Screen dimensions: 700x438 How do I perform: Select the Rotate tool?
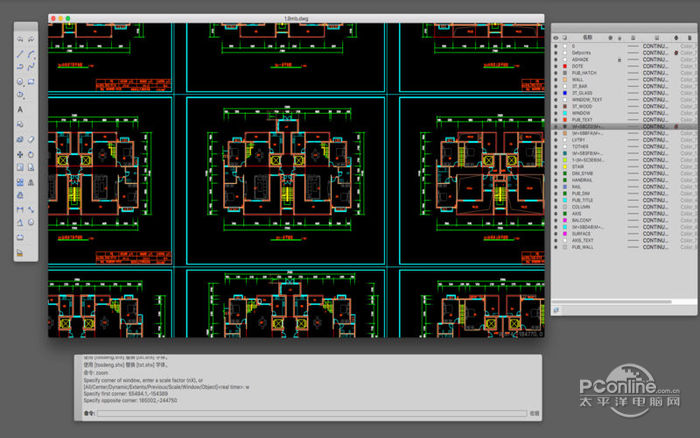pyautogui.click(x=31, y=154)
